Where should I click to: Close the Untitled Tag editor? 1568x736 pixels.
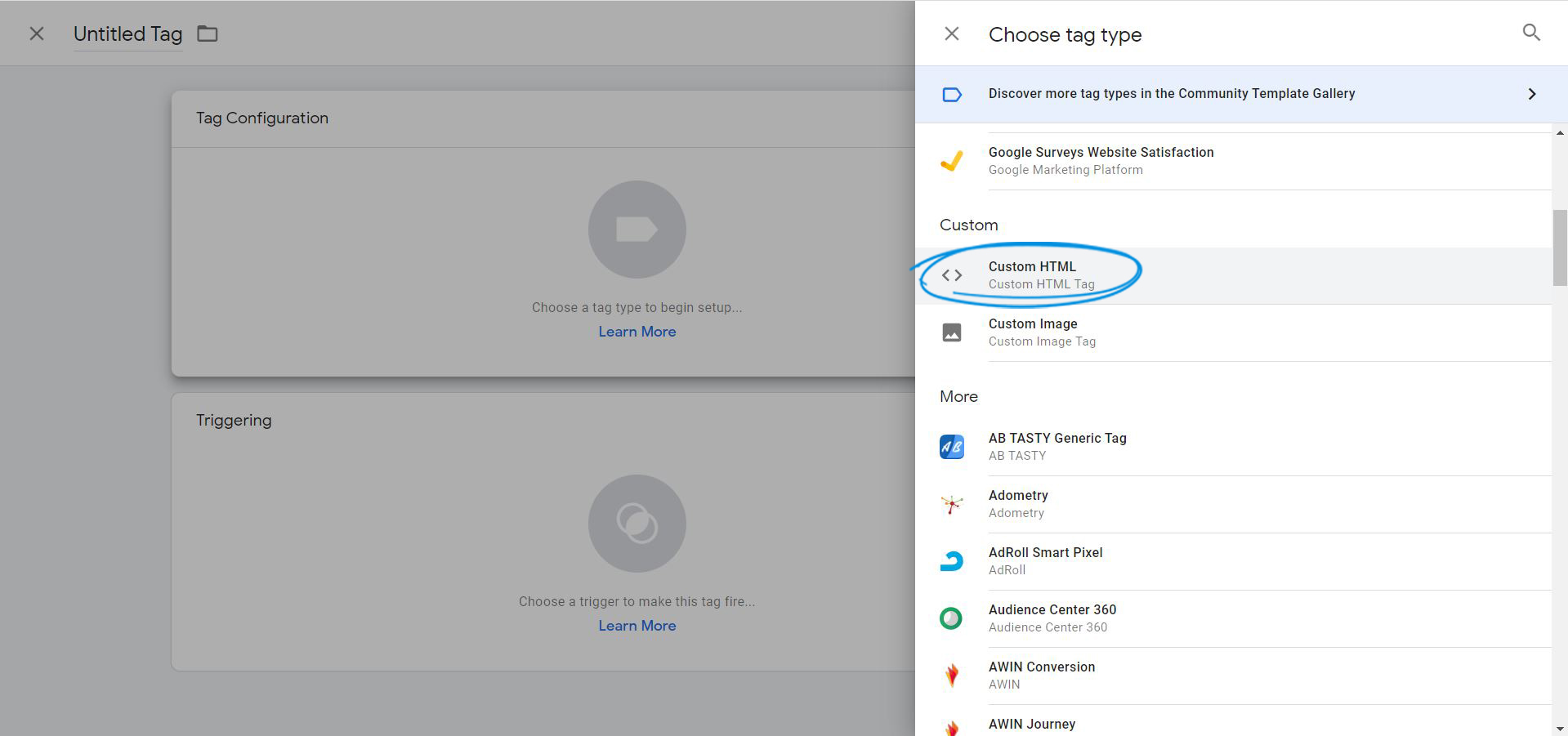pyautogui.click(x=37, y=33)
